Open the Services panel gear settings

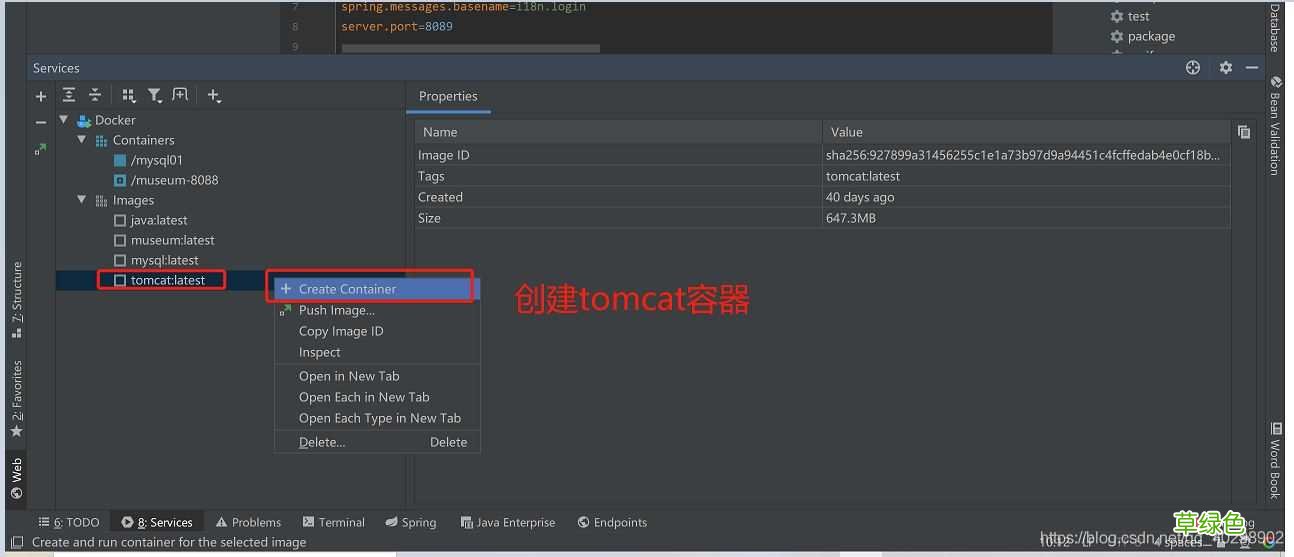1226,68
